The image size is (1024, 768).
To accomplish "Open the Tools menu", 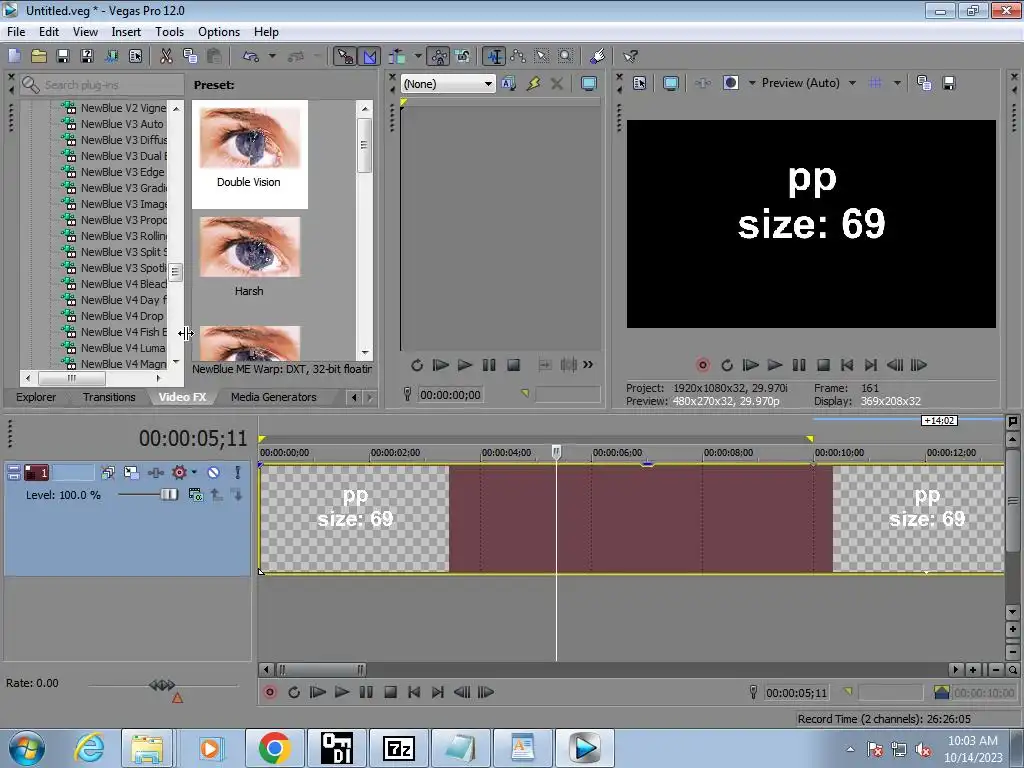I will 169,31.
